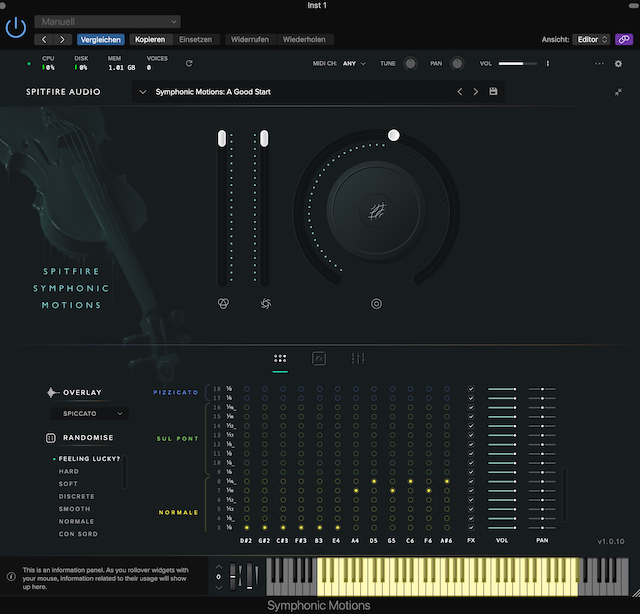Click the icon under the left vertical slider
Viewport: 640px width, 614px height.
coord(223,303)
